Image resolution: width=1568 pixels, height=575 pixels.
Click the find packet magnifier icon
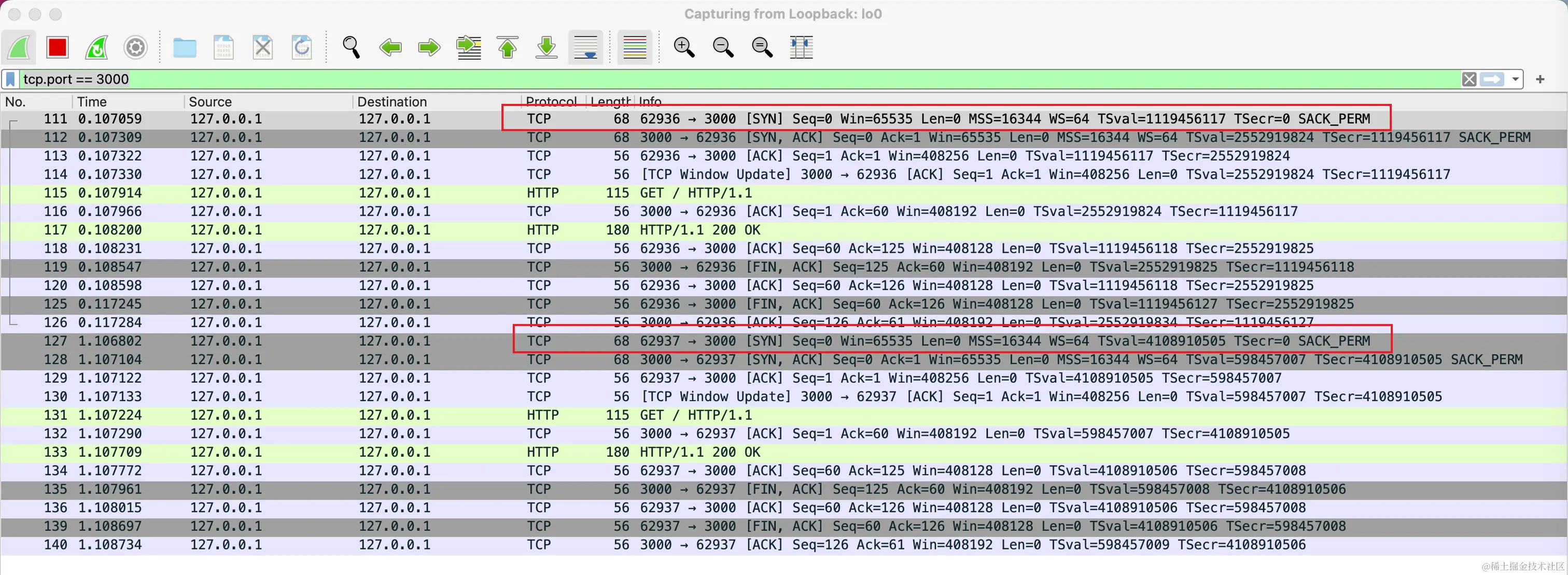[351, 47]
